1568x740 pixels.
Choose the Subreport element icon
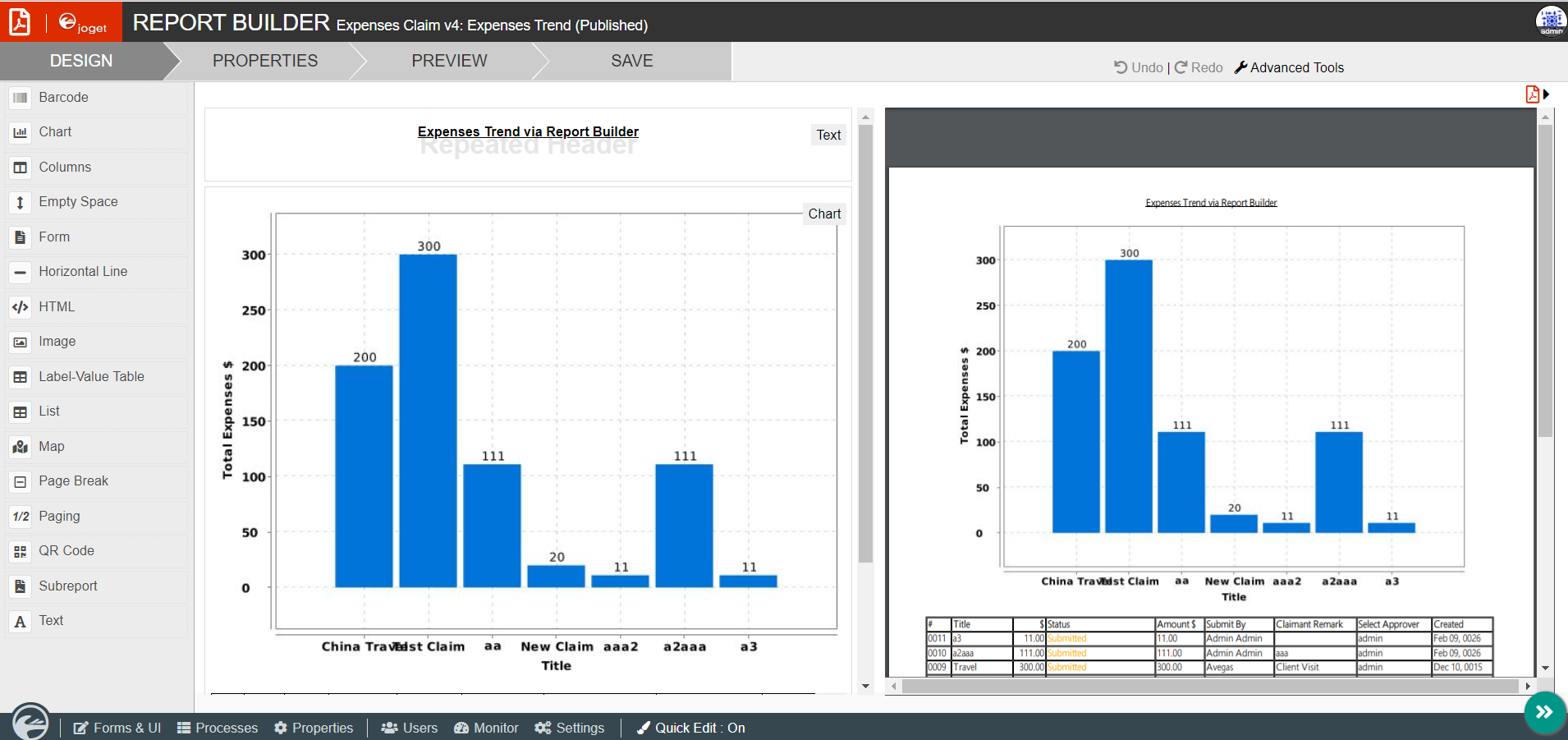pos(21,586)
